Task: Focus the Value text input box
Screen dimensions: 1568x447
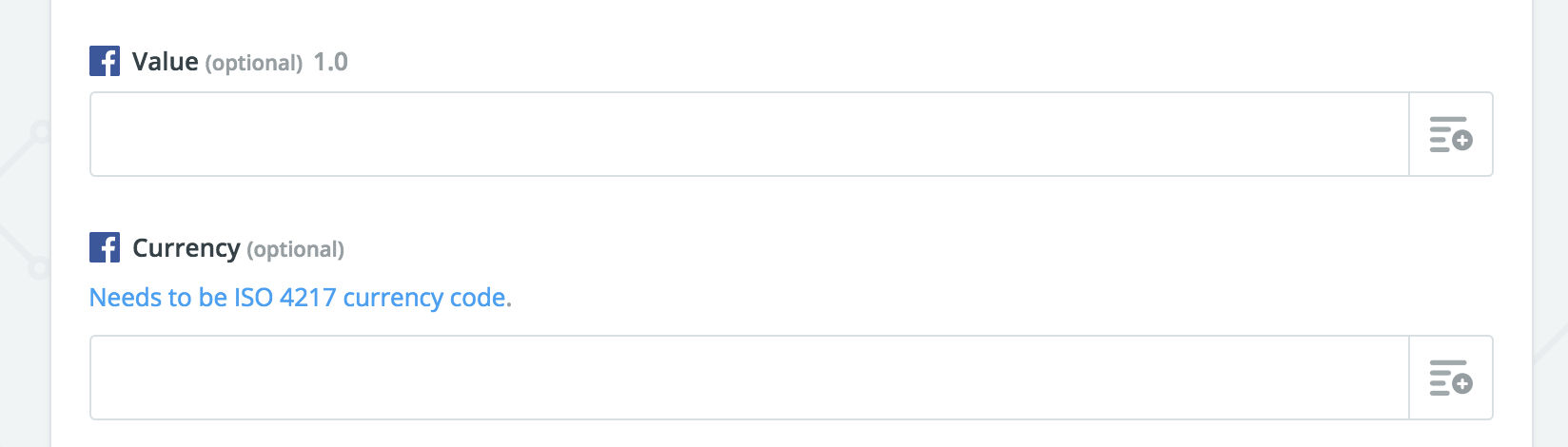Action: coord(749,134)
